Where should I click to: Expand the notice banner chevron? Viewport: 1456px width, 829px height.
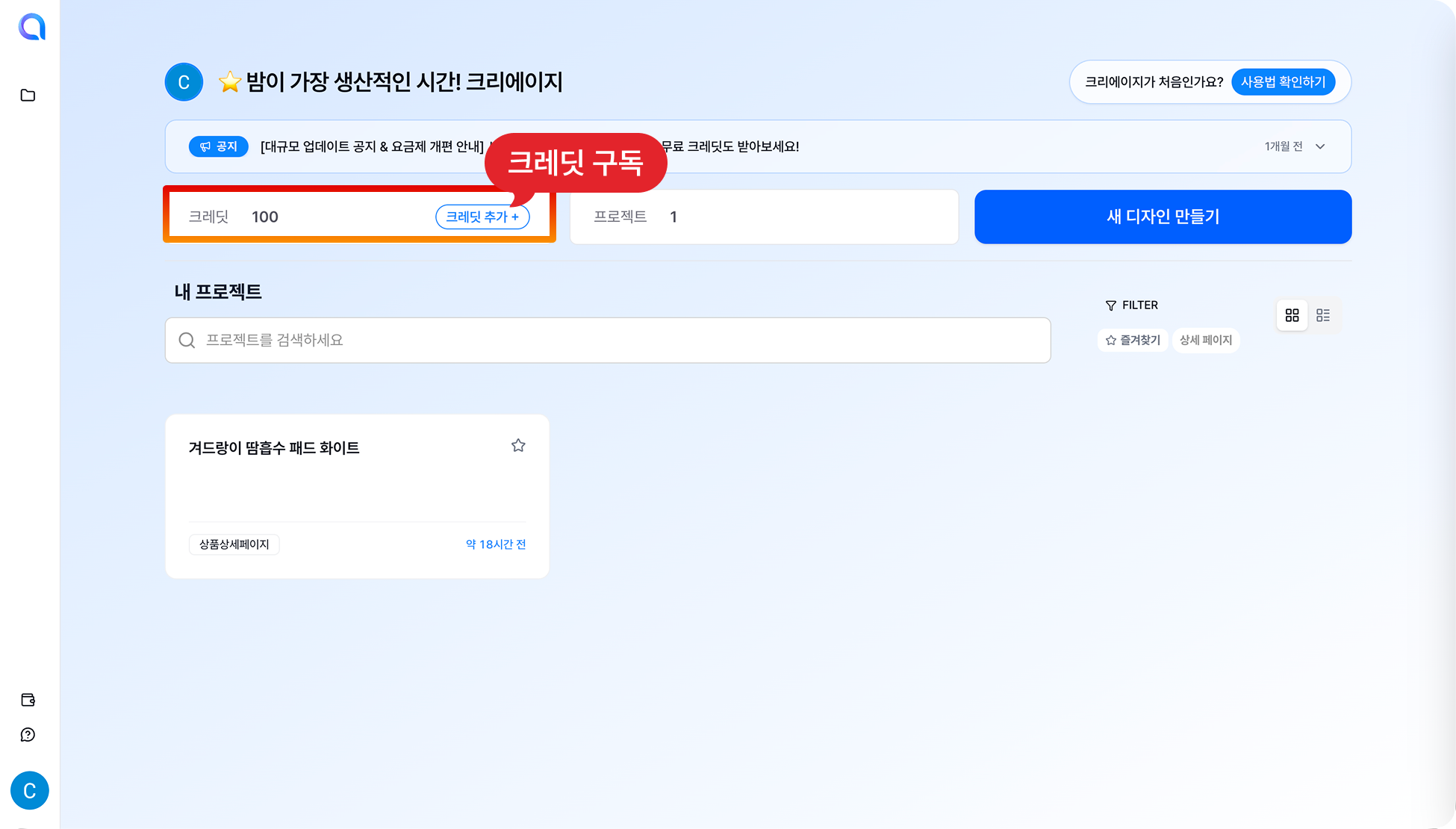click(1320, 146)
